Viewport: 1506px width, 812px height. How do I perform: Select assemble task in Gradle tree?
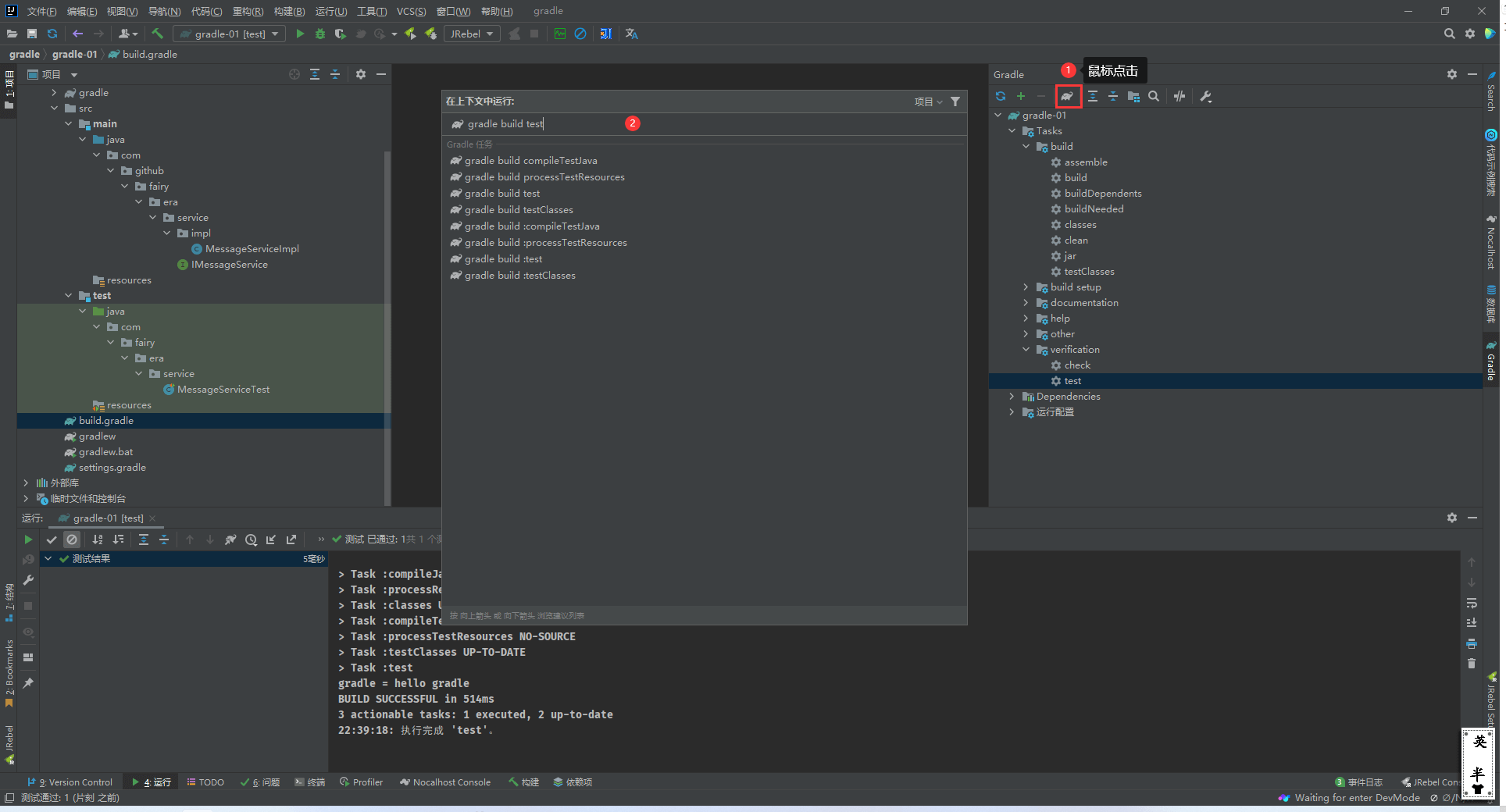click(1086, 162)
